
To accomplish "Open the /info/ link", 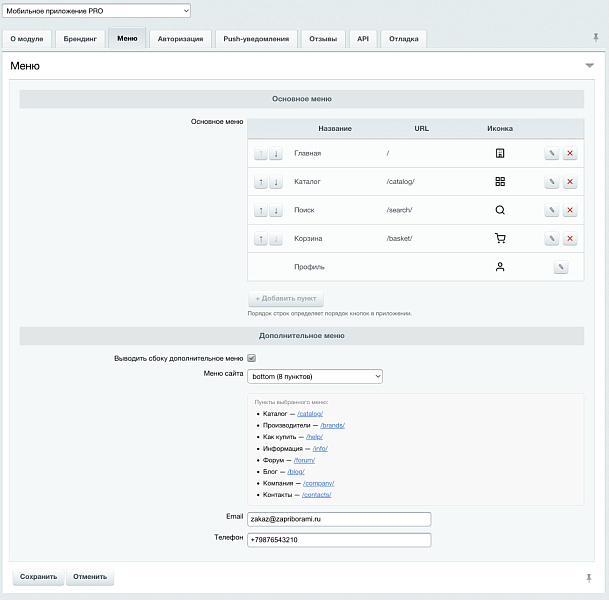I will 320,449.
